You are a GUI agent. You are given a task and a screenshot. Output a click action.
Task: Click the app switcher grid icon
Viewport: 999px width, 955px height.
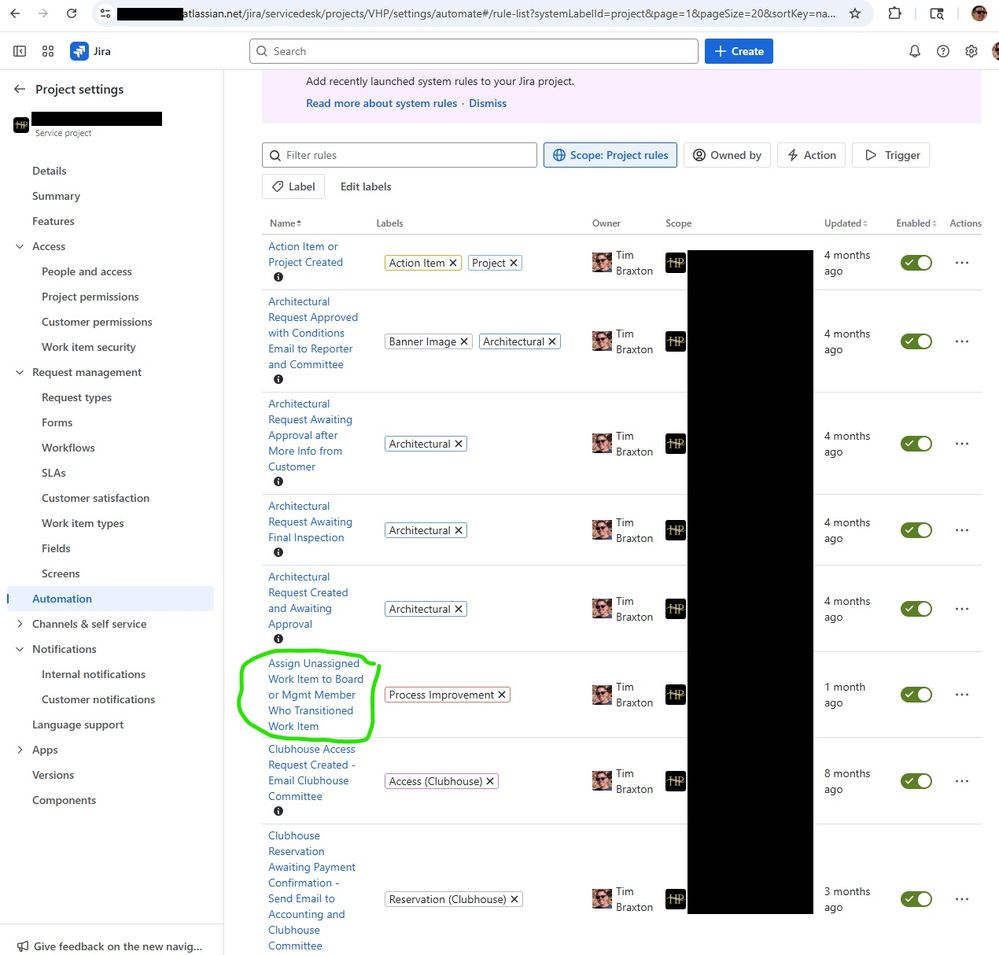point(48,51)
